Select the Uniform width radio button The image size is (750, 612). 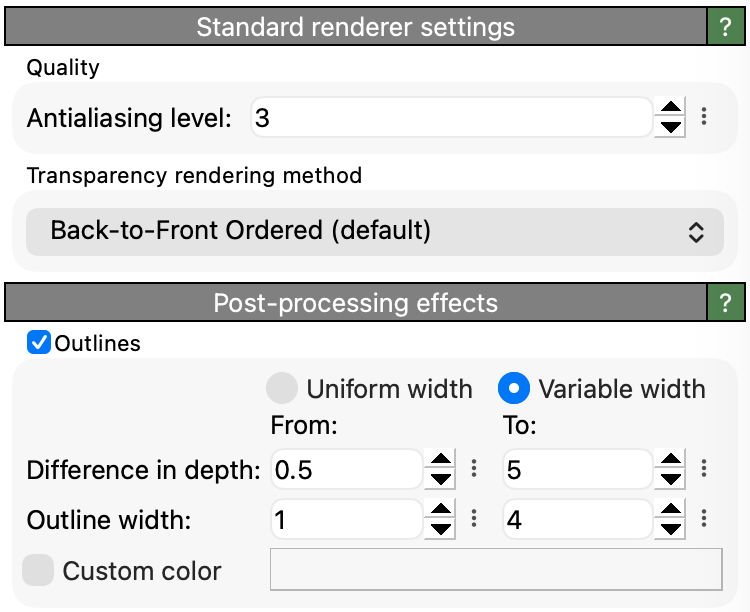coord(282,388)
